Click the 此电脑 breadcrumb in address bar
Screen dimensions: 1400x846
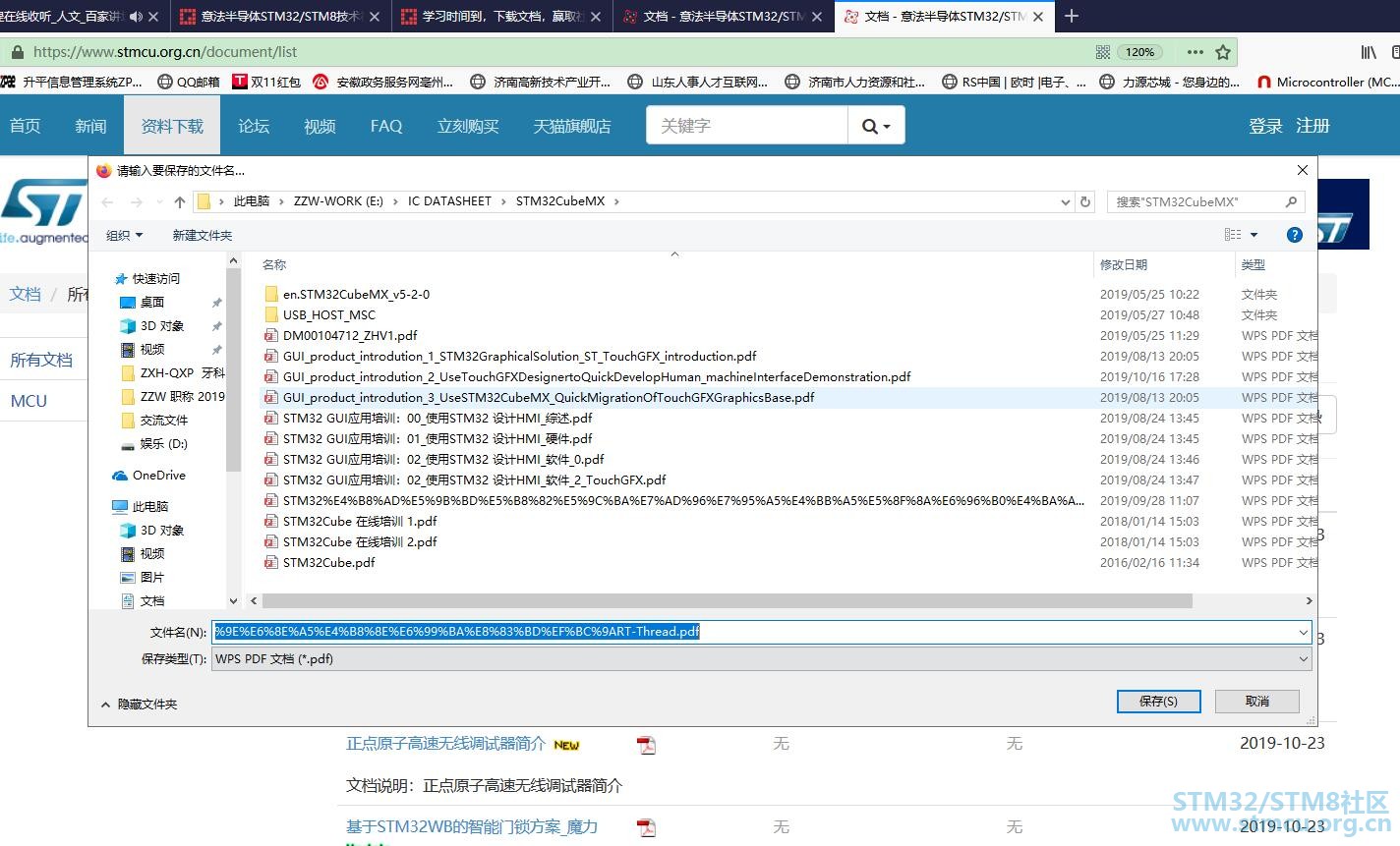(252, 201)
